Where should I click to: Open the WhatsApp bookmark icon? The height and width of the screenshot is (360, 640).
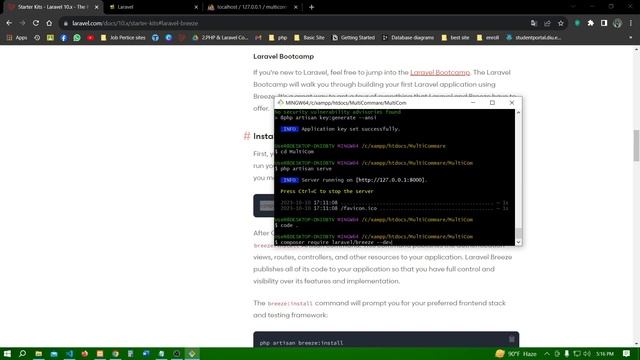(x=77, y=38)
